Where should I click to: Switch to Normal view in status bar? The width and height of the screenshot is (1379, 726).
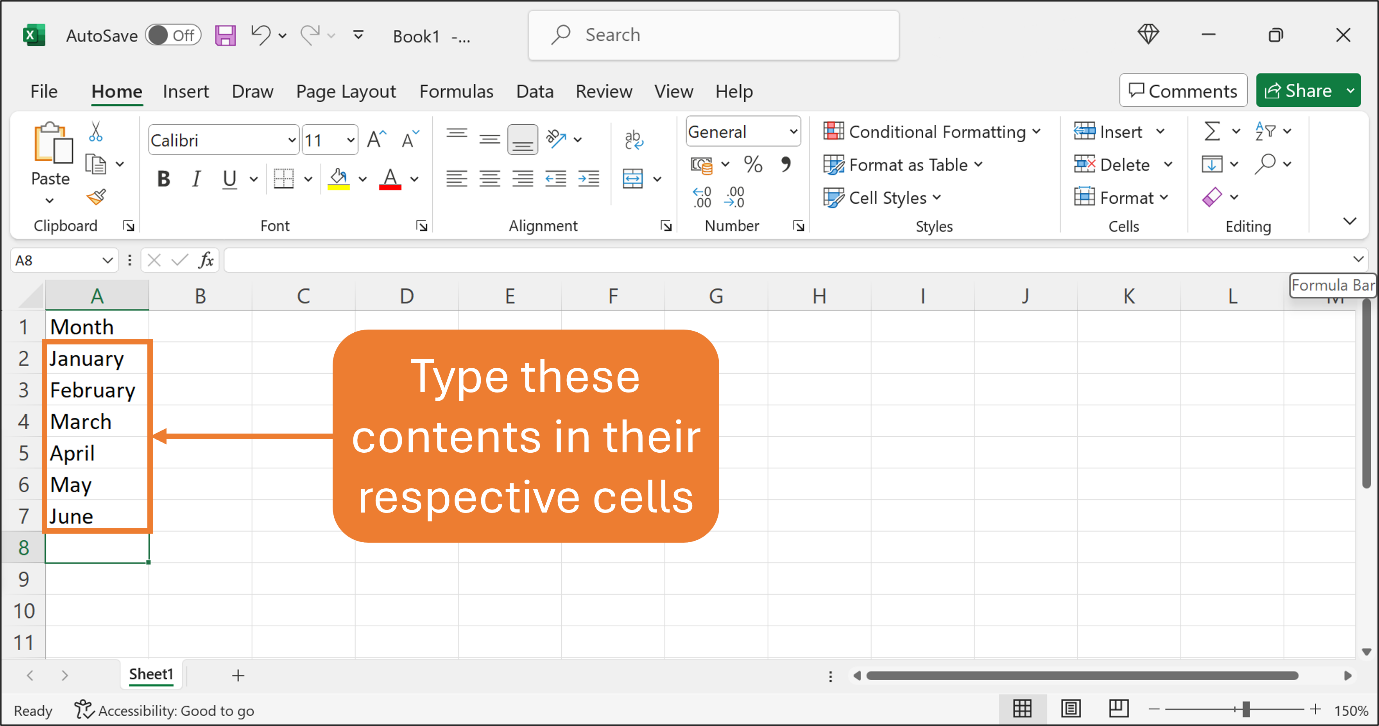click(1022, 709)
